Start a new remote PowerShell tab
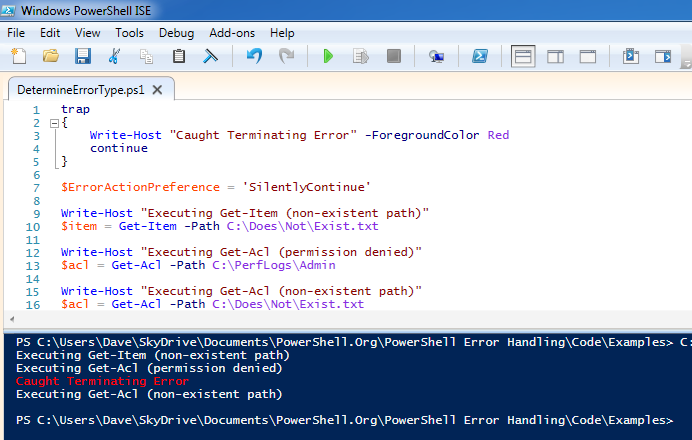This screenshot has width=692, height=440. [436, 57]
